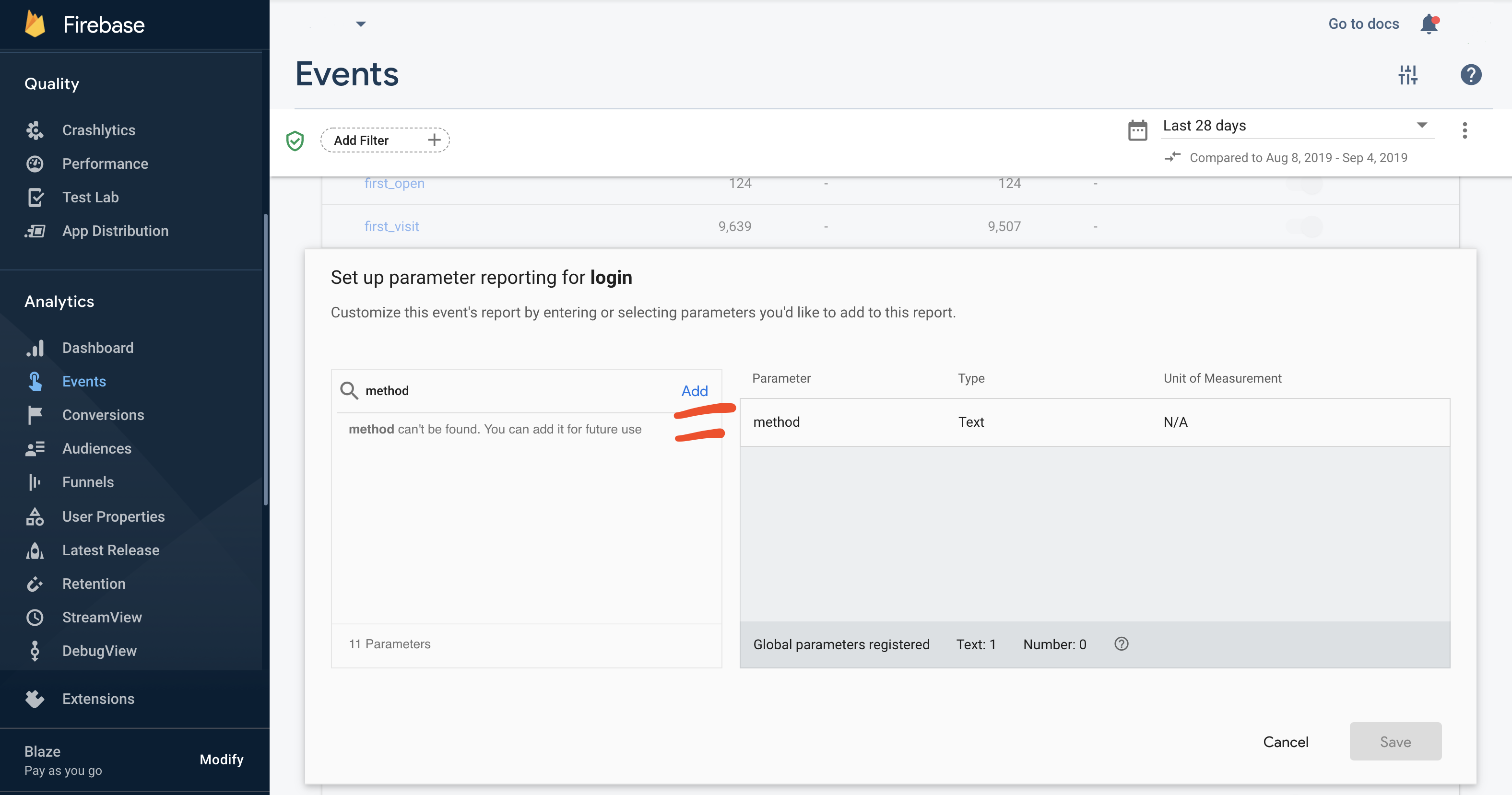The width and height of the screenshot is (1512, 795).
Task: Navigate to Performance section
Action: click(105, 163)
